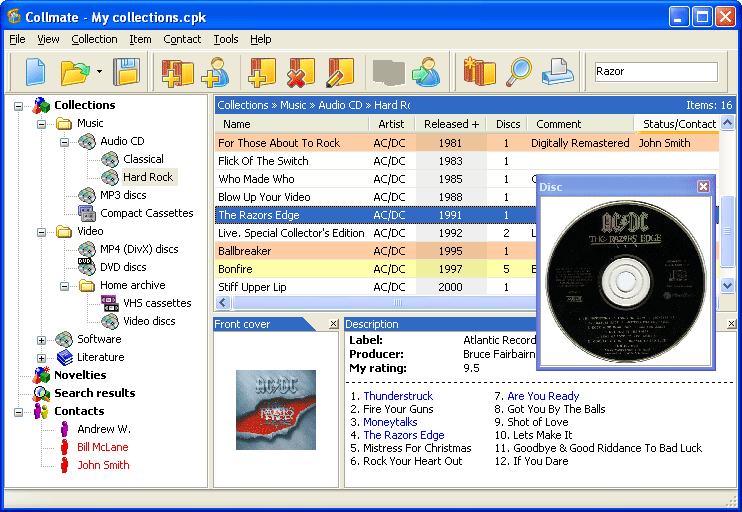Click the horizontal scrollbar's left arrow
The width and height of the screenshot is (742, 512).
[x=223, y=302]
